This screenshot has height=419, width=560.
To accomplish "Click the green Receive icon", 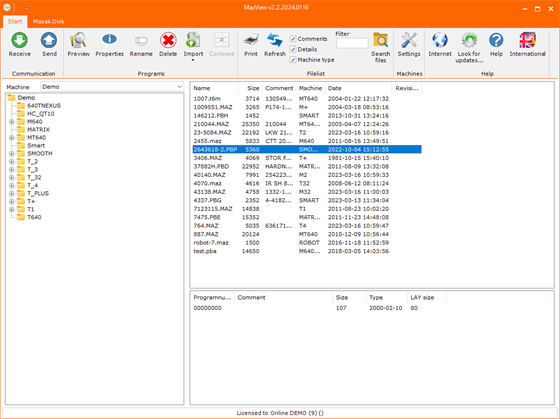I will point(19,40).
